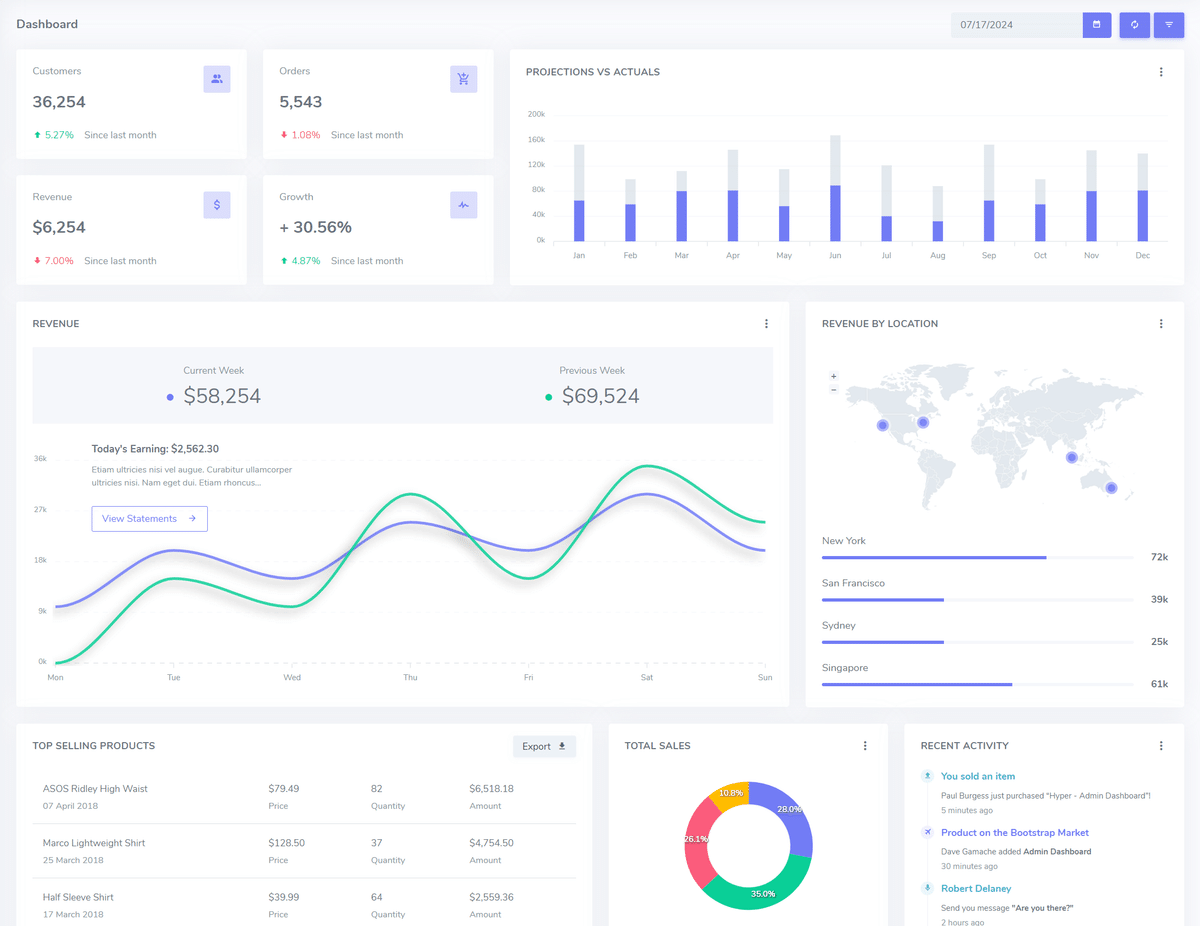This screenshot has height=926, width=1200.
Task: Open Projections vs Actuals options menu
Action: coord(1161,72)
